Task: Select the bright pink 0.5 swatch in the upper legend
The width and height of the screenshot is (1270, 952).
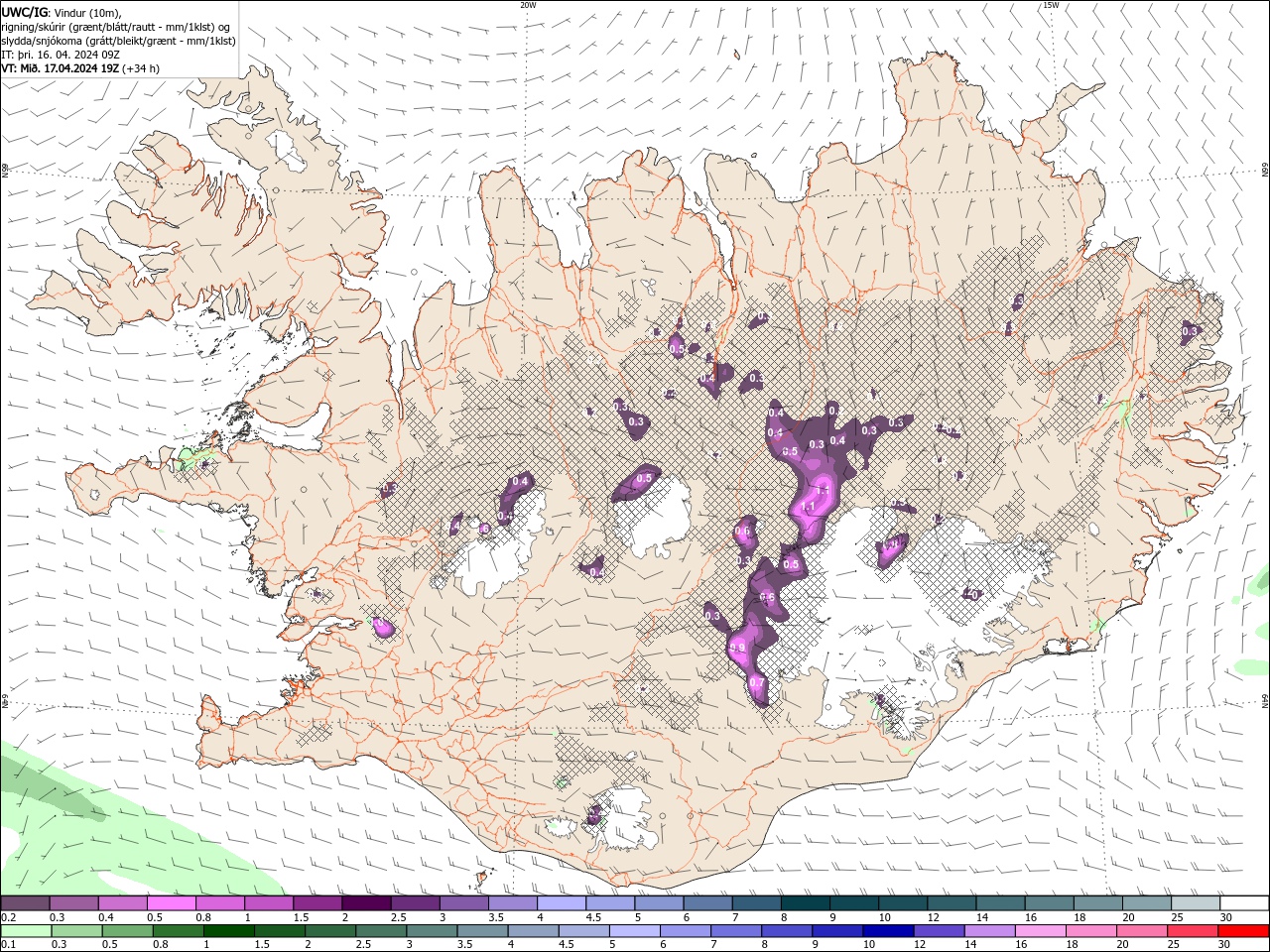Action: [x=171, y=903]
